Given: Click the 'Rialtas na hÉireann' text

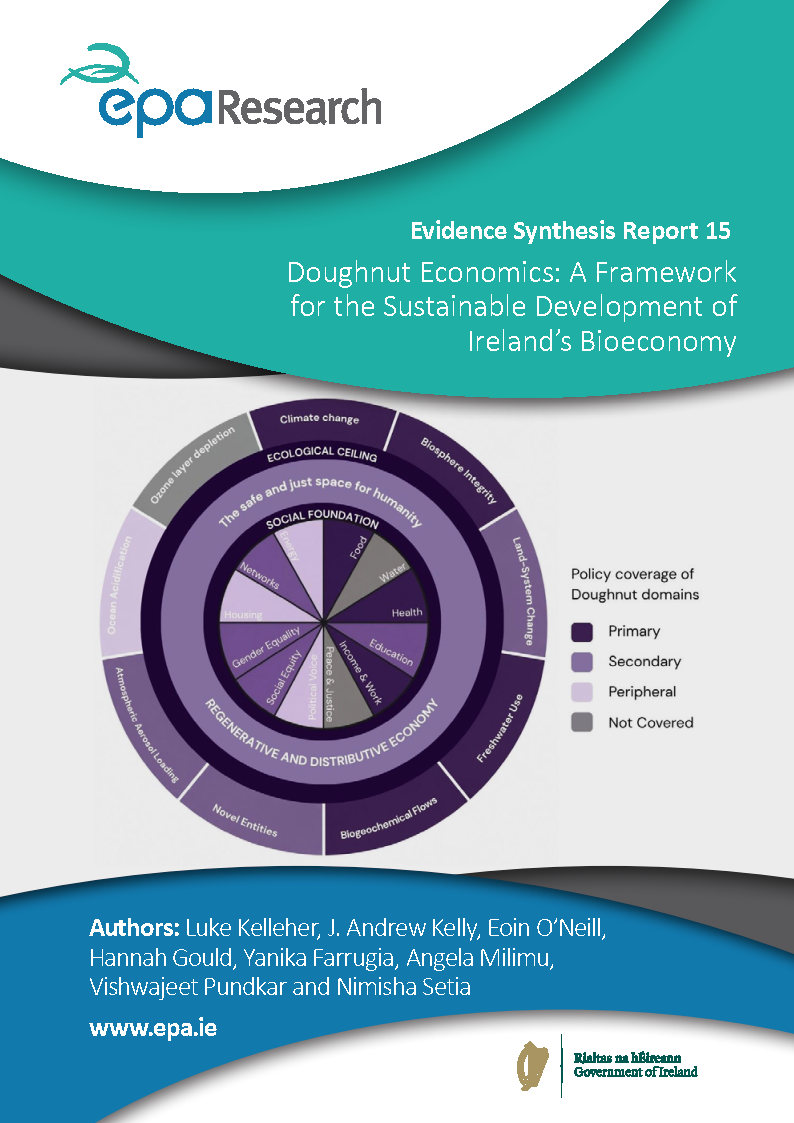Looking at the screenshot, I should 627,1058.
